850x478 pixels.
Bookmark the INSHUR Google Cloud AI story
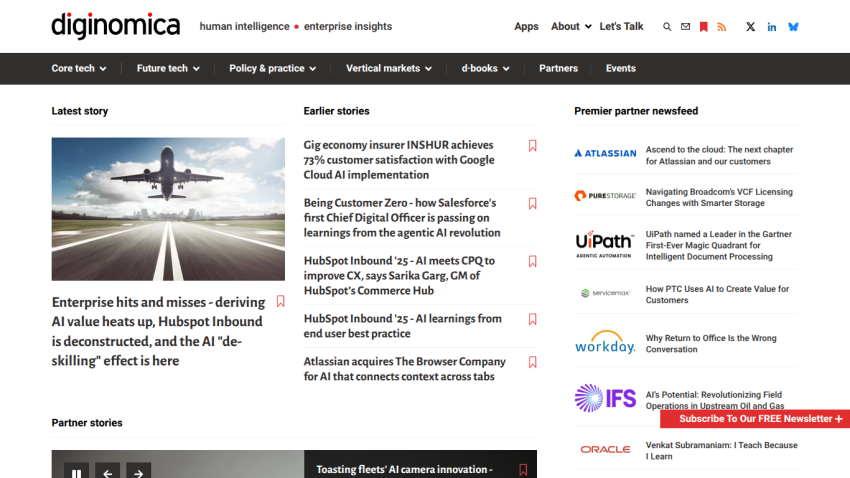[532, 145]
